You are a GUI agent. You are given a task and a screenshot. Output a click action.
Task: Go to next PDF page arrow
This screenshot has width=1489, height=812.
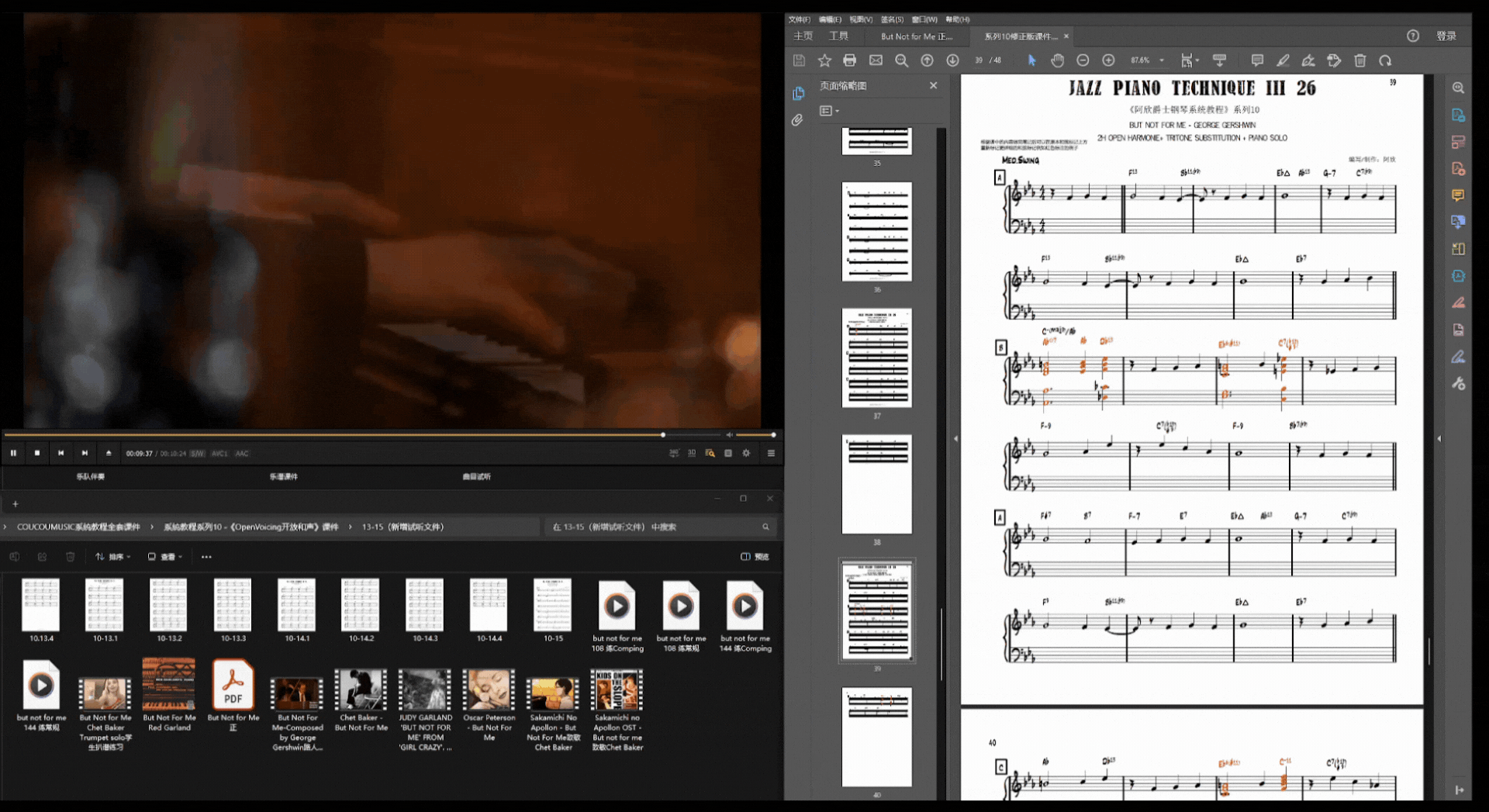pos(952,60)
